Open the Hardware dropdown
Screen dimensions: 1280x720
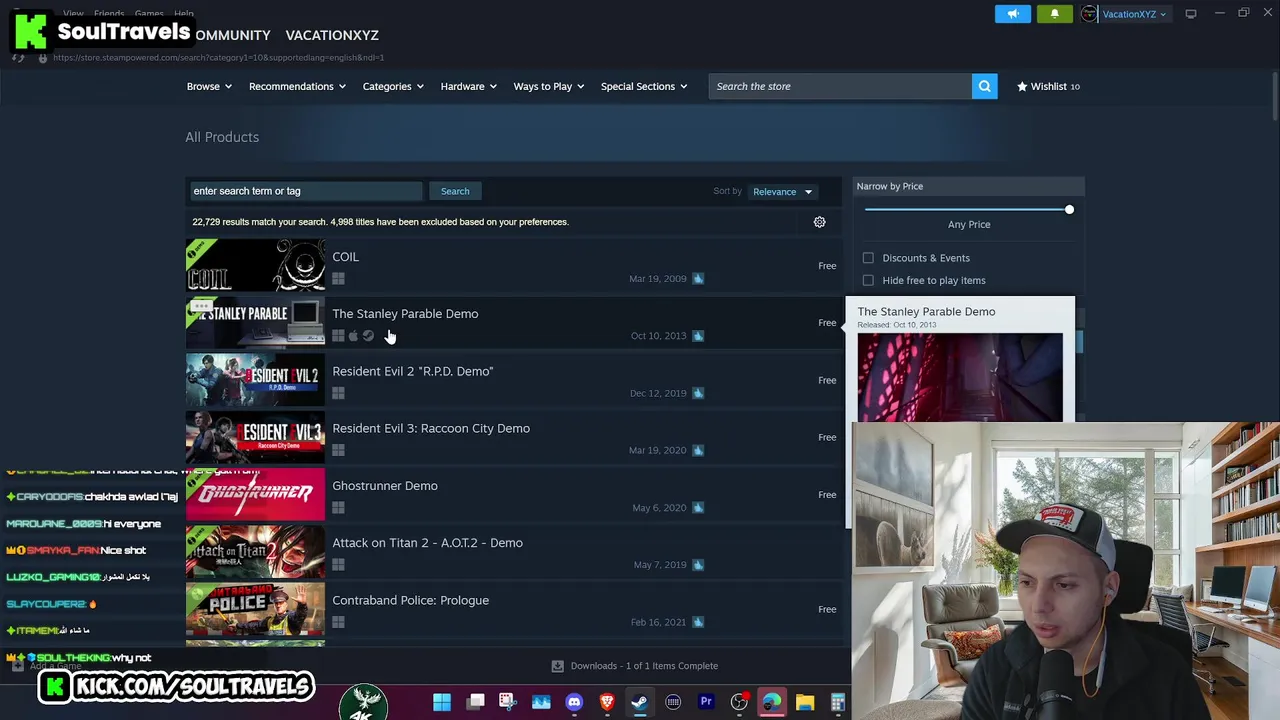point(469,86)
